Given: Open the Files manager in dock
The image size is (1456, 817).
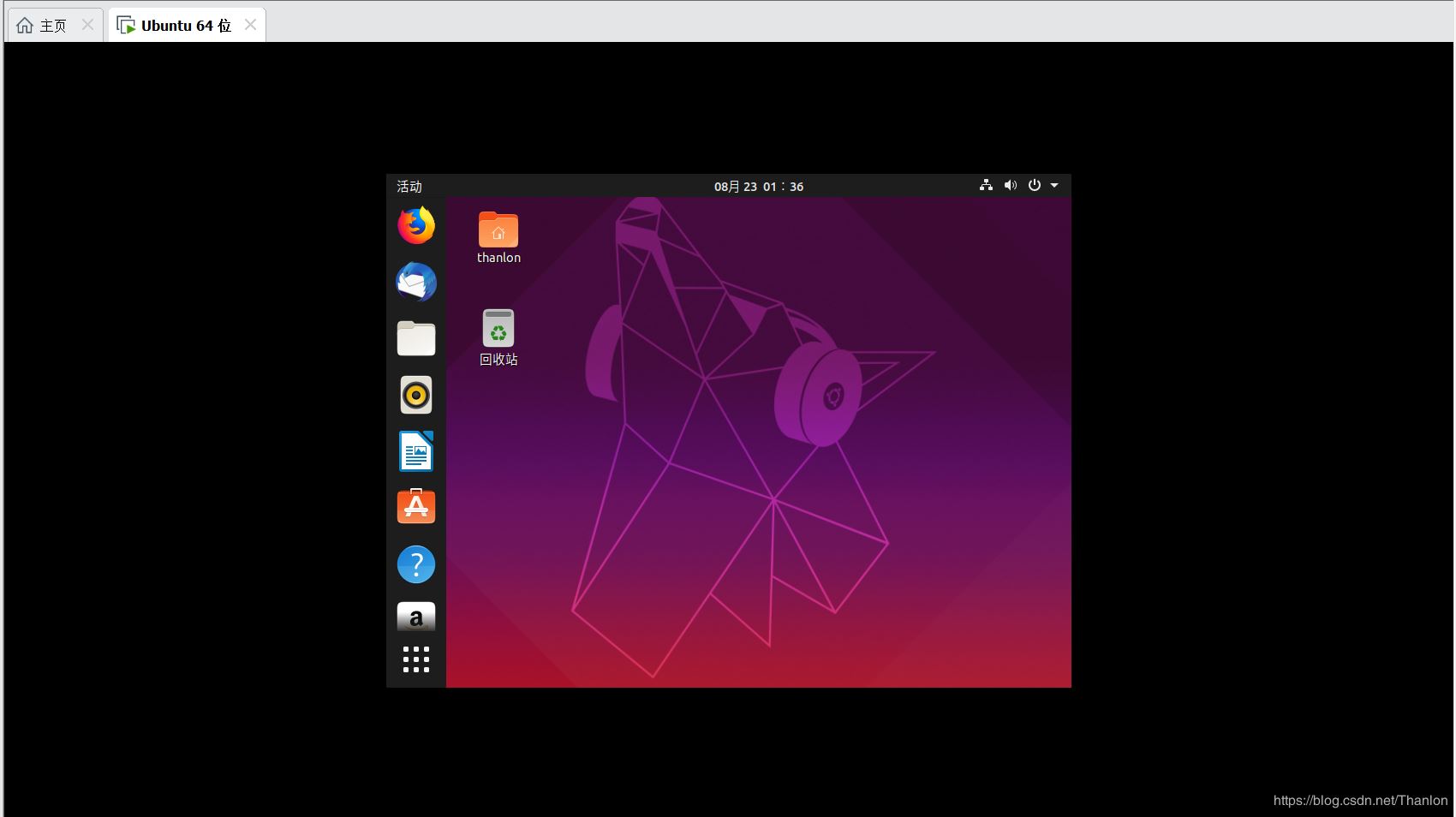Looking at the screenshot, I should tap(416, 338).
